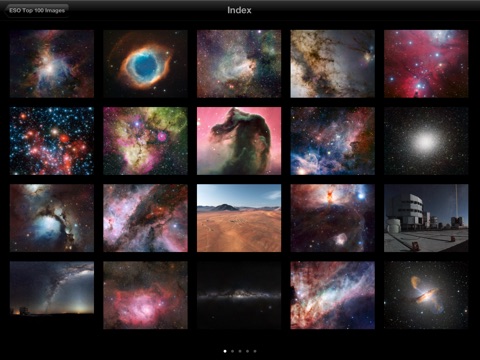Select the pink and green nebula thumbnail
This screenshot has width=480, height=360.
(x=145, y=141)
